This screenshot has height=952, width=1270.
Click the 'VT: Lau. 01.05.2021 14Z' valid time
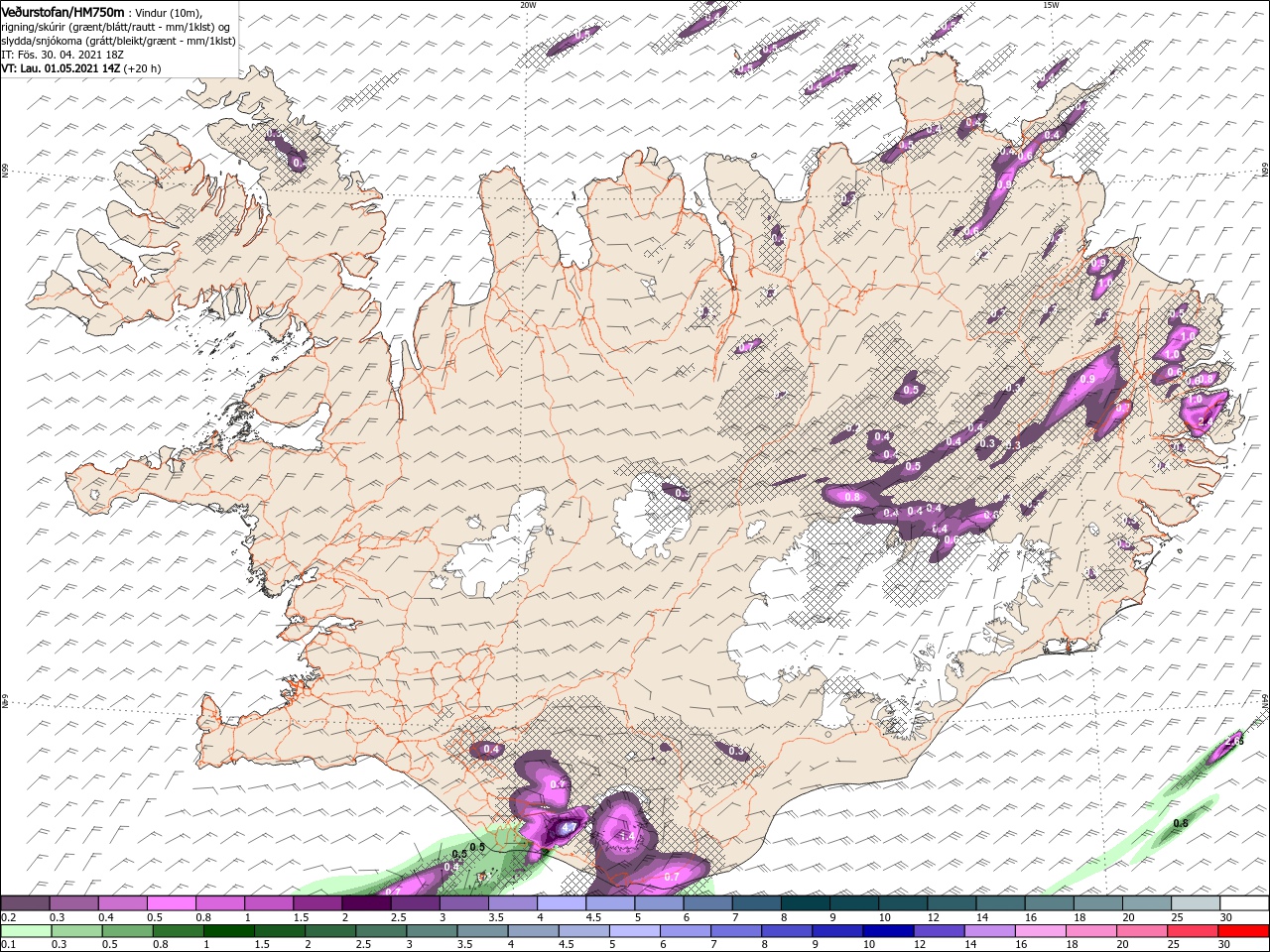[x=61, y=68]
